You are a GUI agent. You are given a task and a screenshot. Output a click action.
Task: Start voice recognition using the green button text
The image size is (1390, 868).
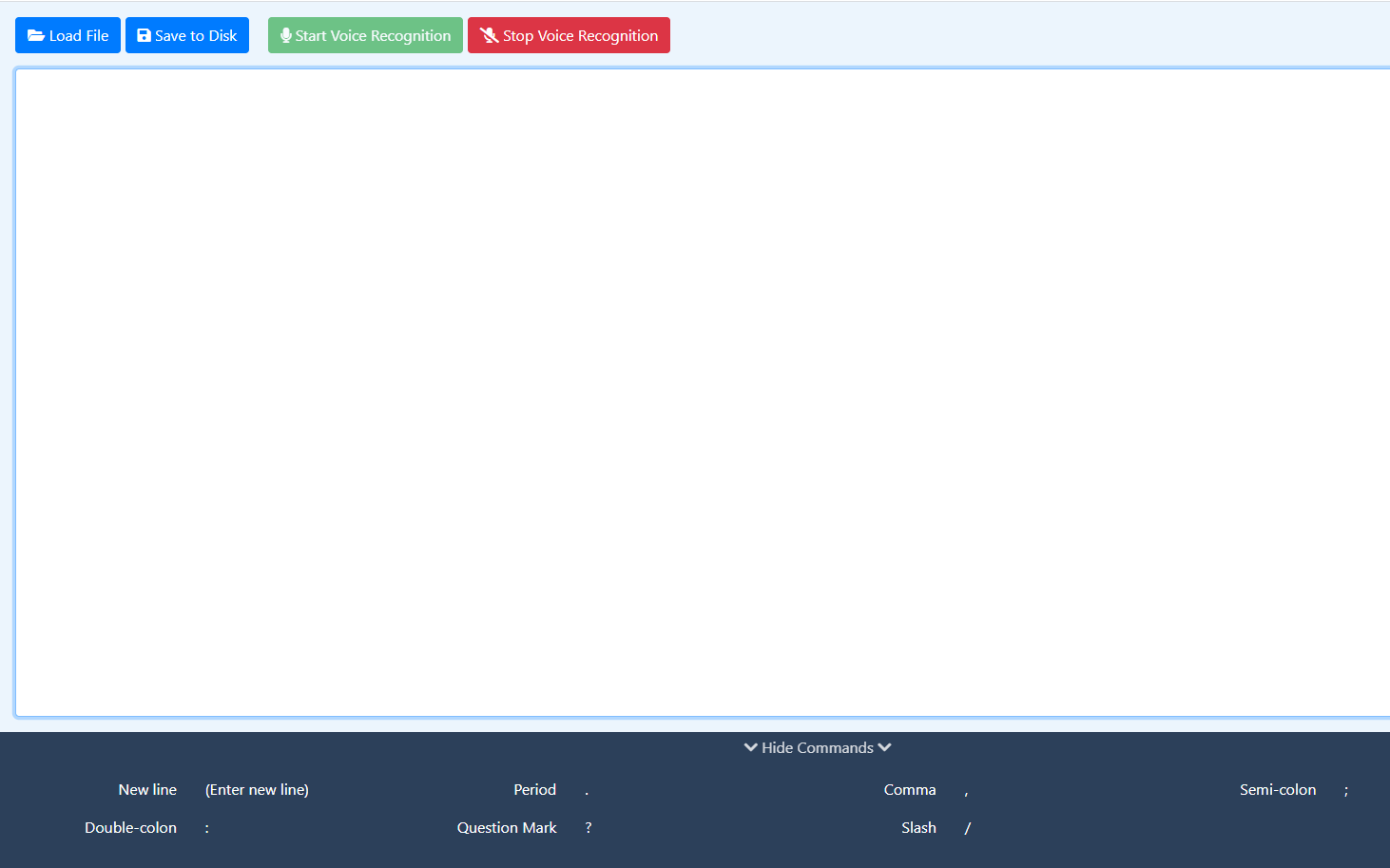click(x=373, y=35)
